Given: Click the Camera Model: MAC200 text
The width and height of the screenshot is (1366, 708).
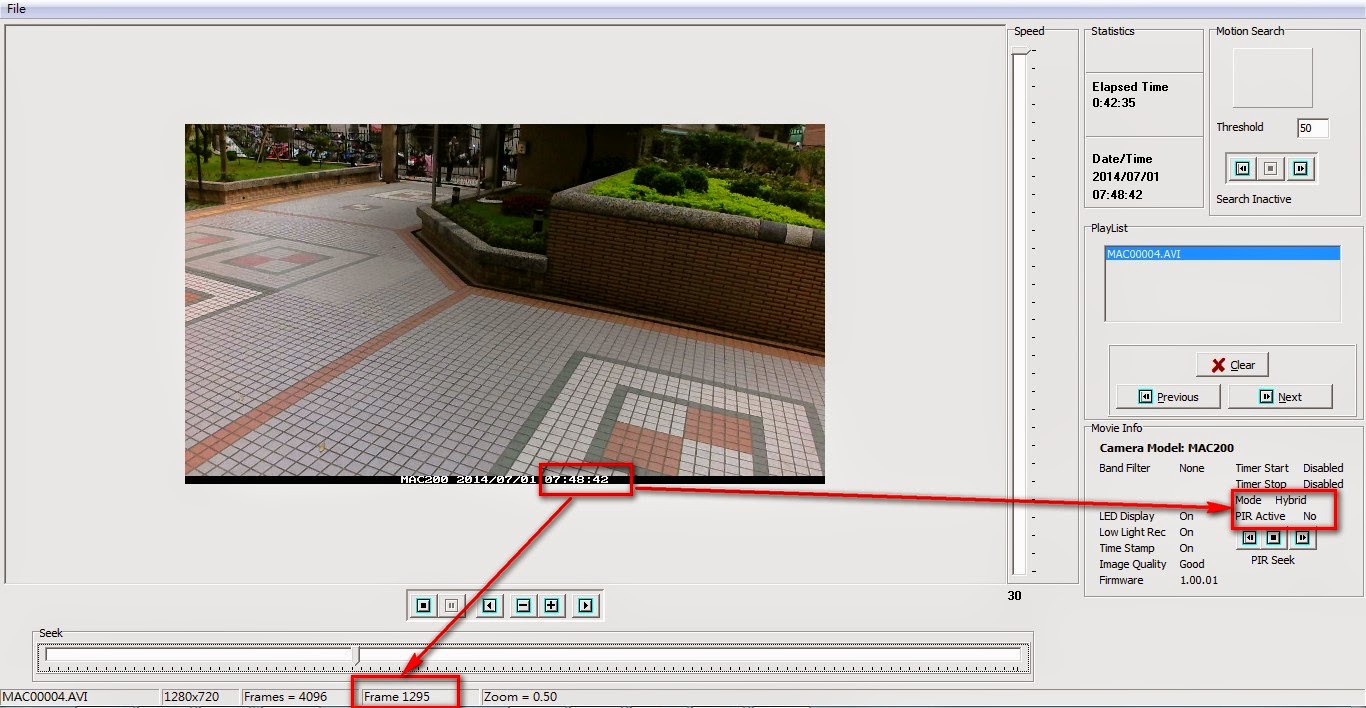Looking at the screenshot, I should point(1166,448).
